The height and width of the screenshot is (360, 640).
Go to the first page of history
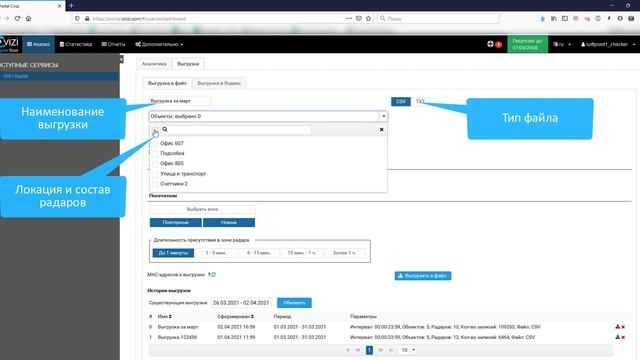click(x=348, y=350)
